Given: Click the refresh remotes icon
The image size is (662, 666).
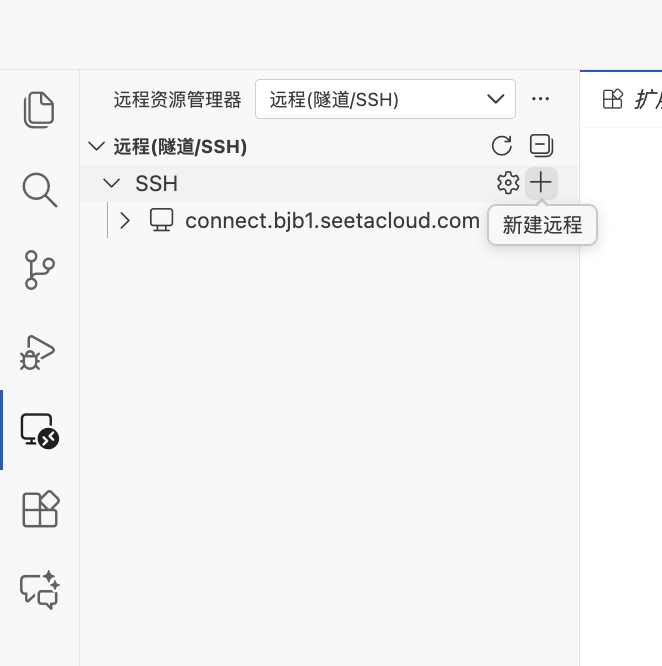Looking at the screenshot, I should click(502, 146).
